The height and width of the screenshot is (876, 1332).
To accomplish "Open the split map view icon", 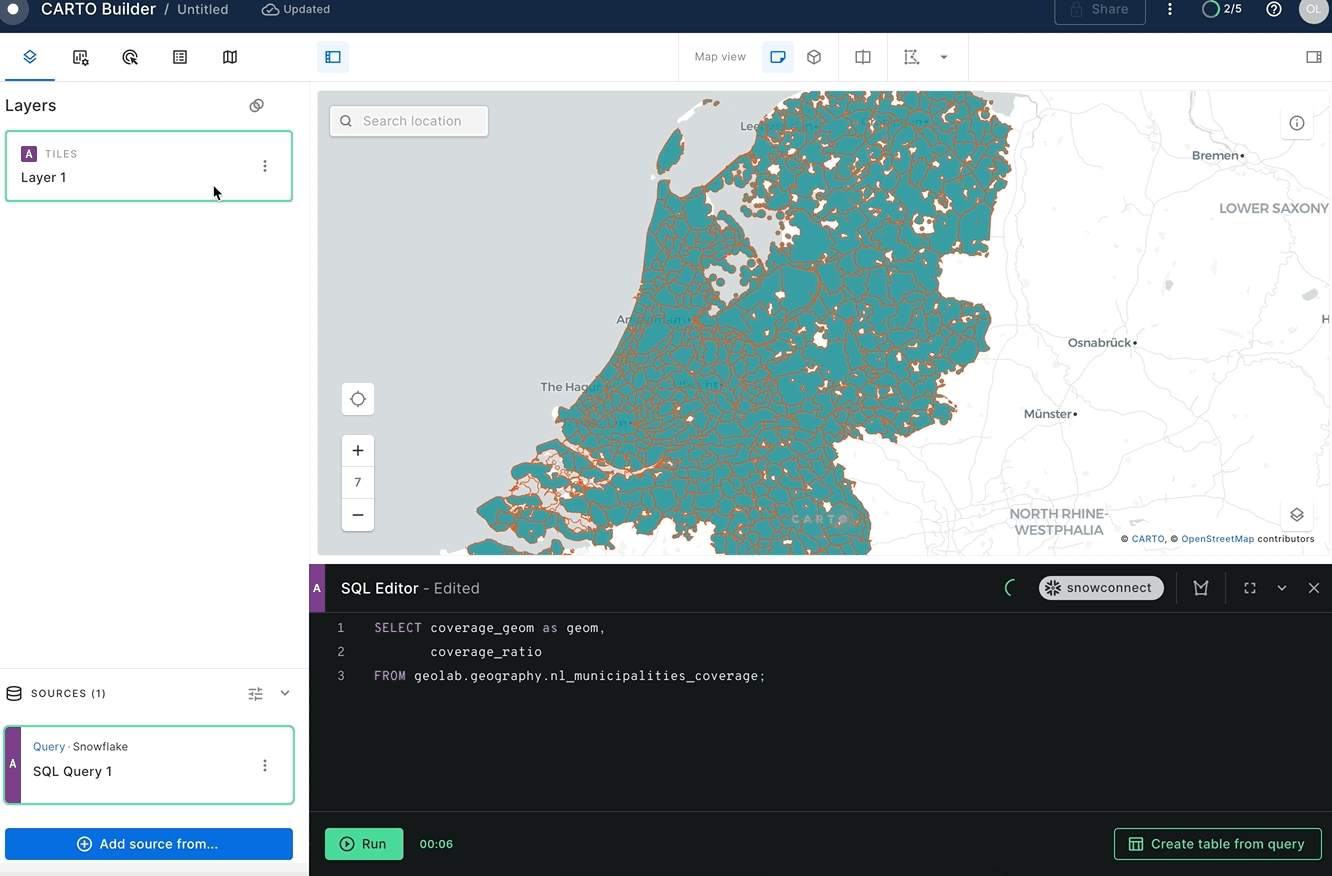I will point(862,57).
